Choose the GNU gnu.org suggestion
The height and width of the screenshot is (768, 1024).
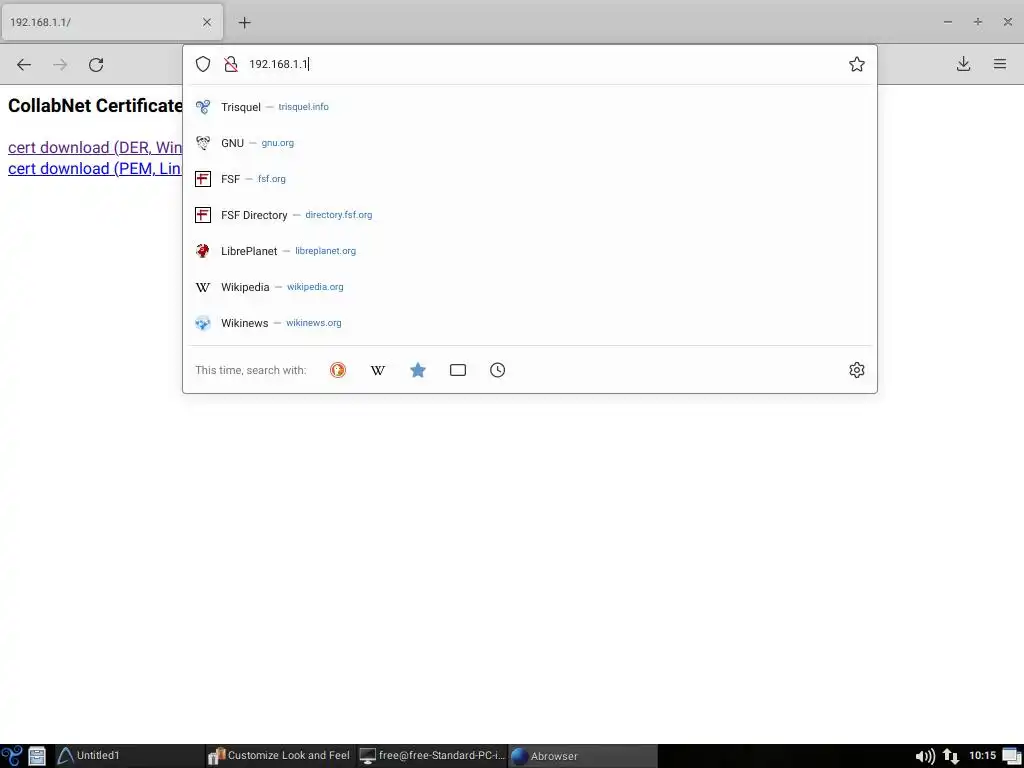[x=530, y=142]
